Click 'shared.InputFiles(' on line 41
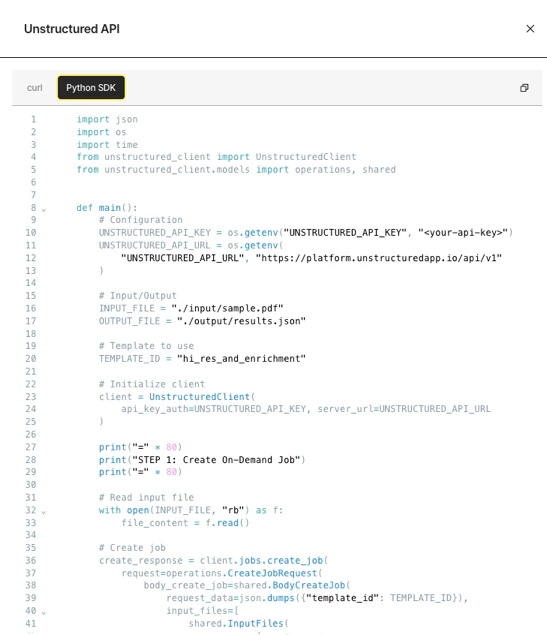 [x=238, y=623]
